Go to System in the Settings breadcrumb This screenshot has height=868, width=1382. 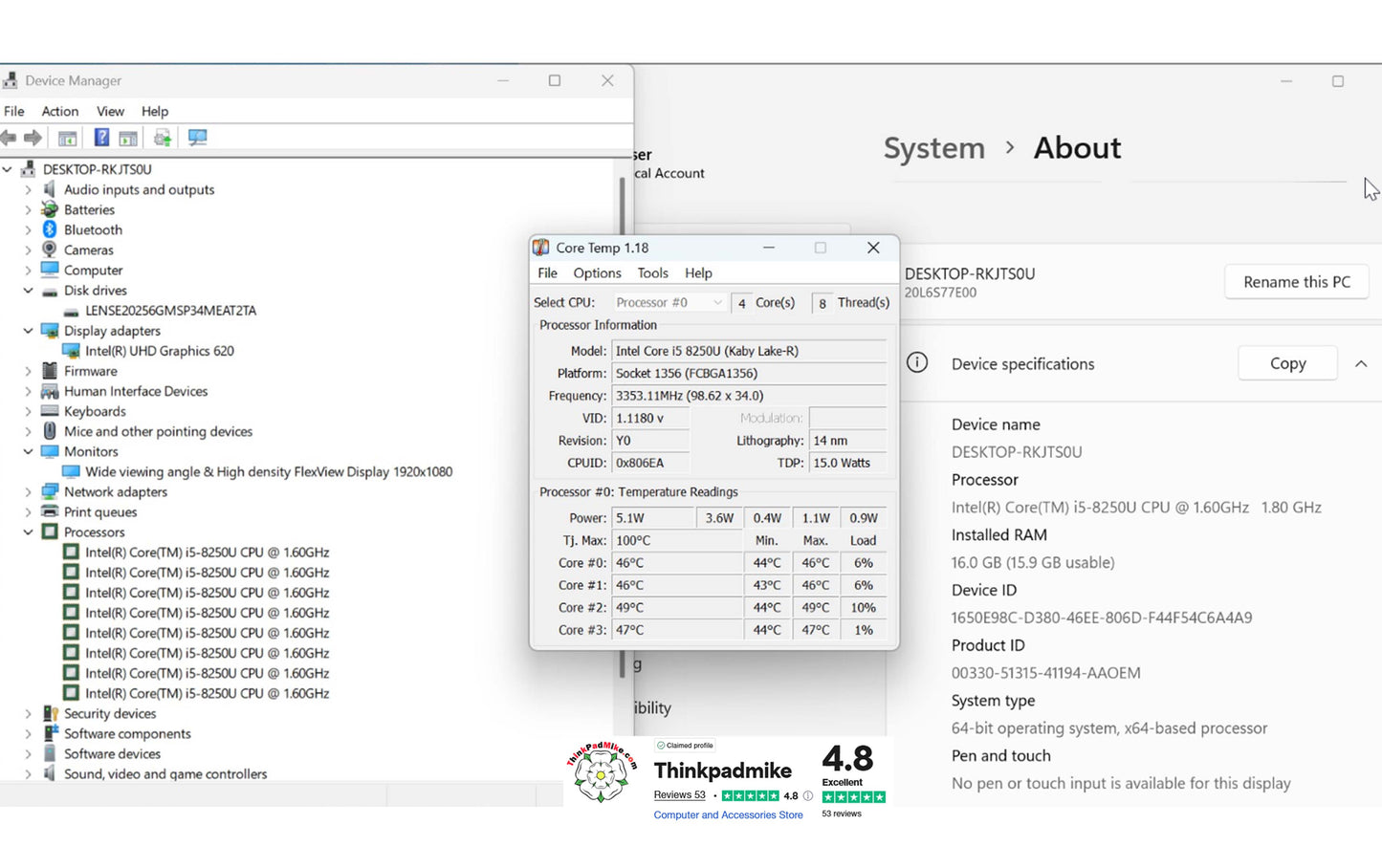(933, 148)
